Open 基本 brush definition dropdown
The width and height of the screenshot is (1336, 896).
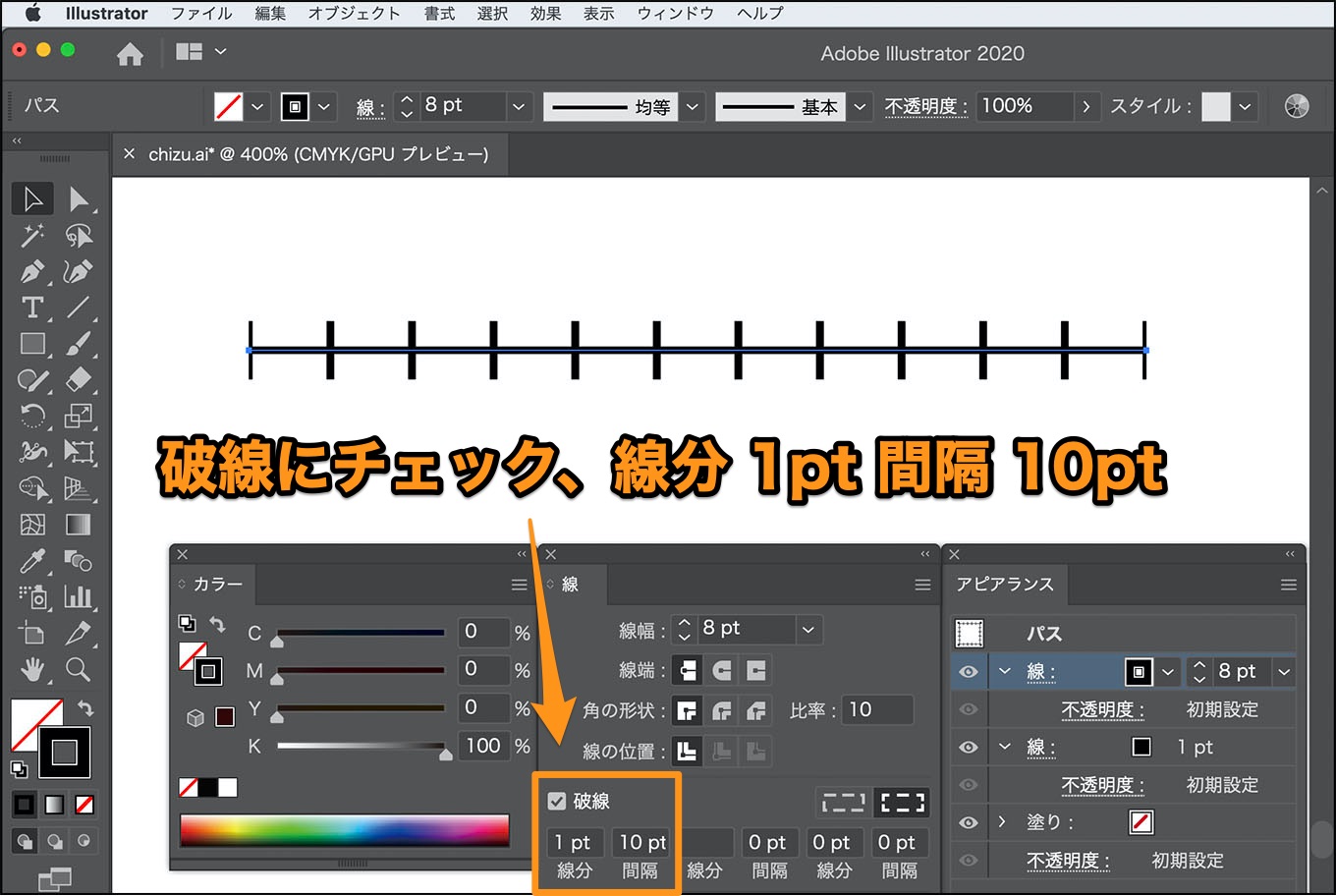(861, 106)
